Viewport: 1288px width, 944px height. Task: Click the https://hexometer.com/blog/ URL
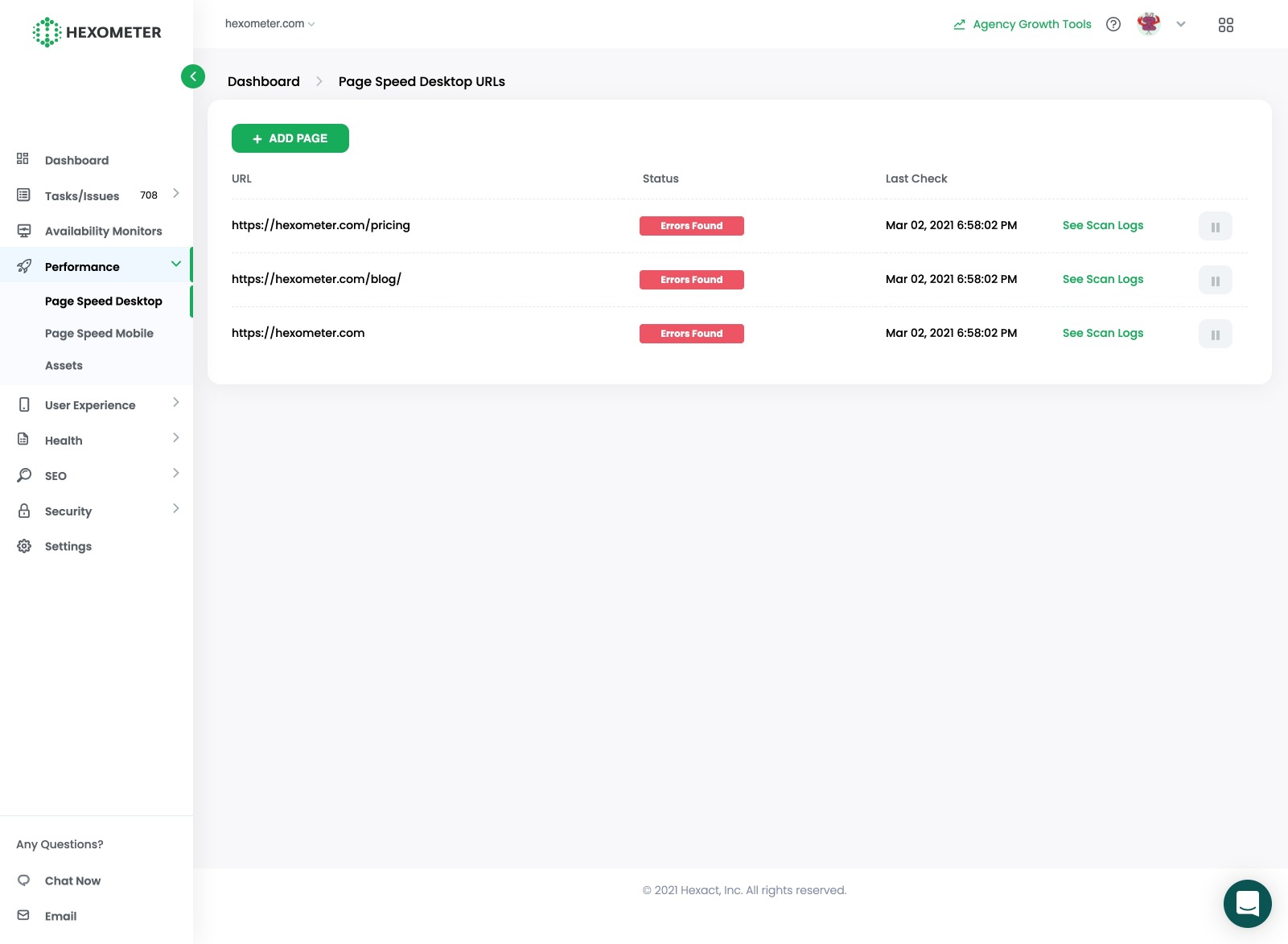coord(316,279)
